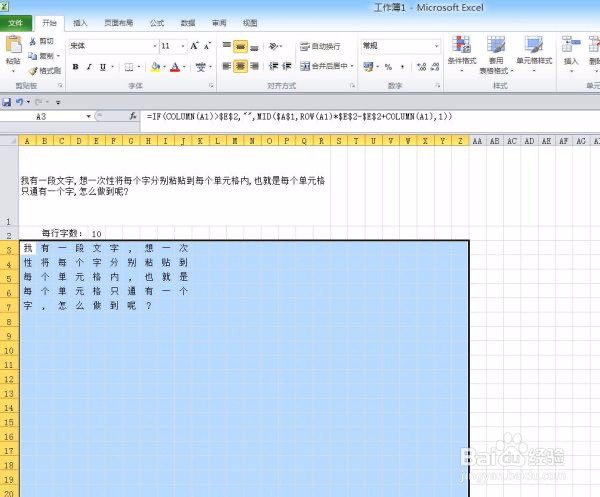
Task: Decrease decimal places
Action: coord(435,67)
